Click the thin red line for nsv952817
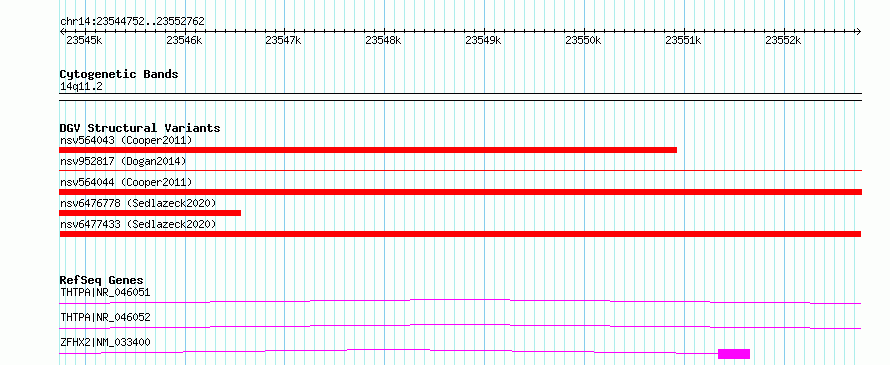Viewport: 890px width, 365px height. click(x=460, y=170)
